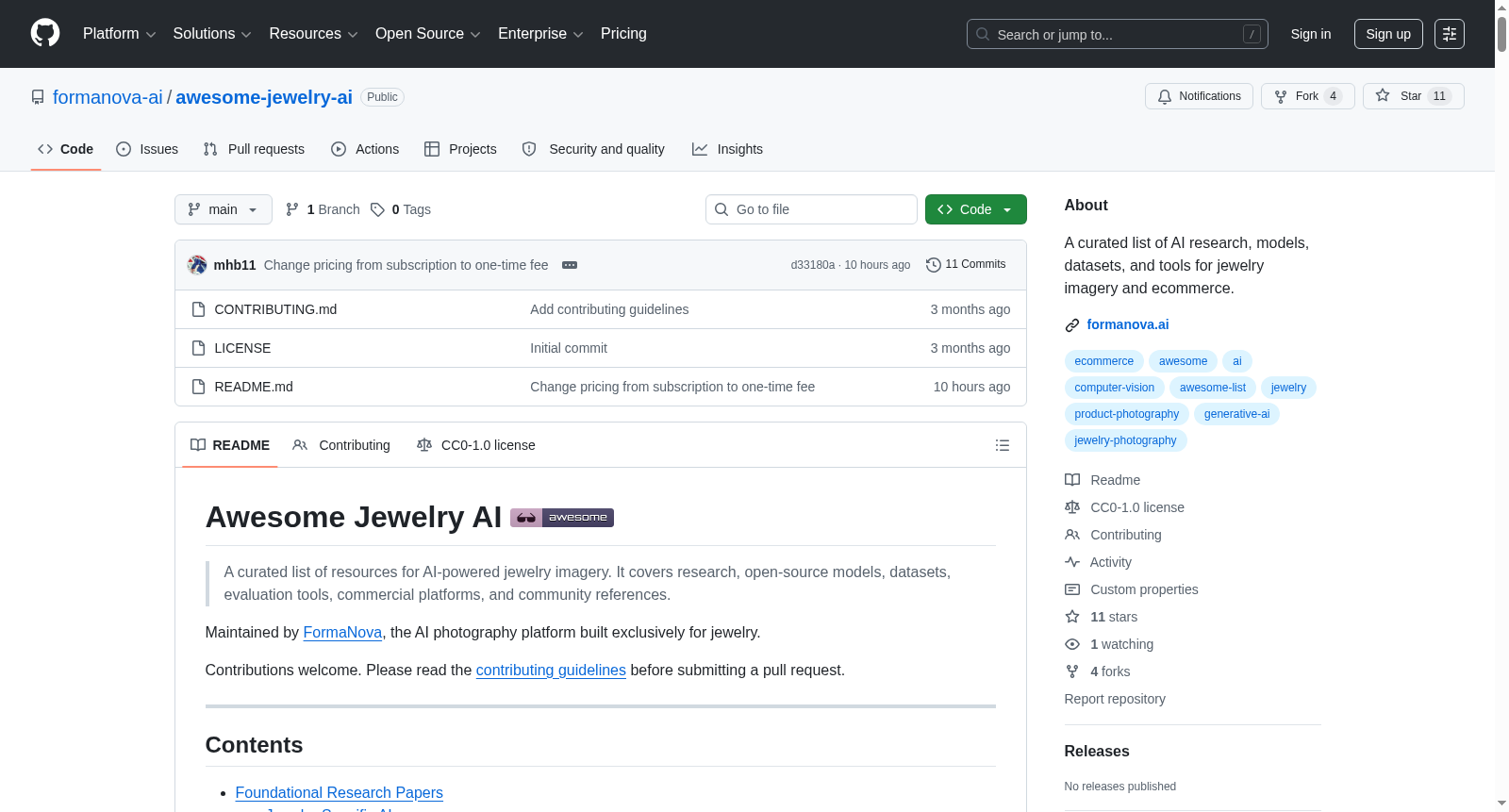Click the book icon beside Readme

pyautogui.click(x=1072, y=480)
